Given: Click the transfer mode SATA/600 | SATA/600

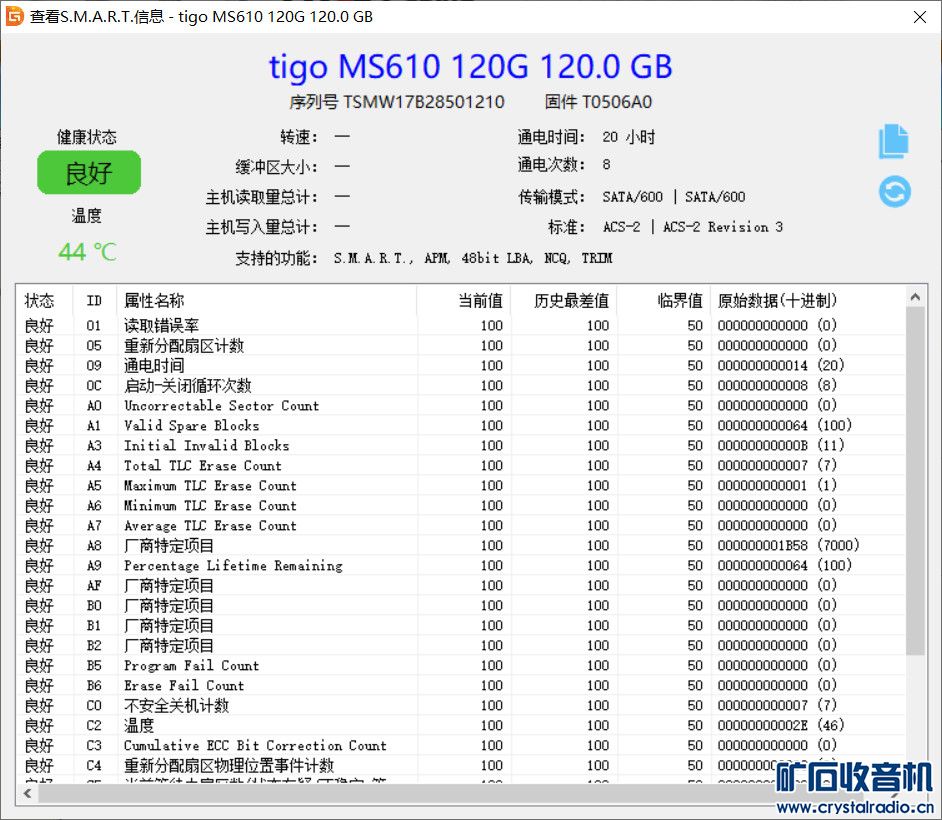Looking at the screenshot, I should 673,196.
